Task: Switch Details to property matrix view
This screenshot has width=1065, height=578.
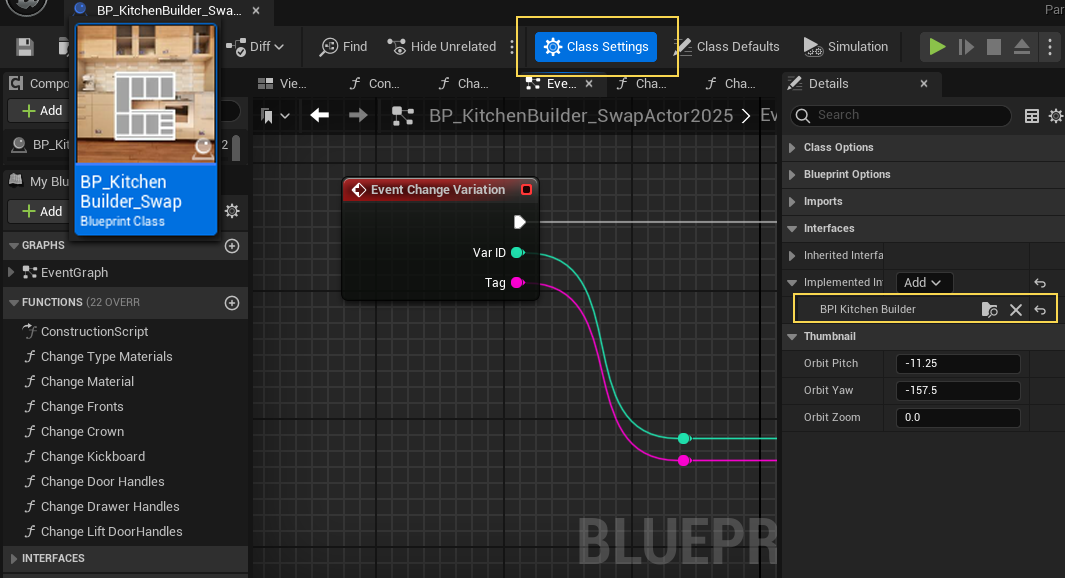Action: tap(1032, 116)
